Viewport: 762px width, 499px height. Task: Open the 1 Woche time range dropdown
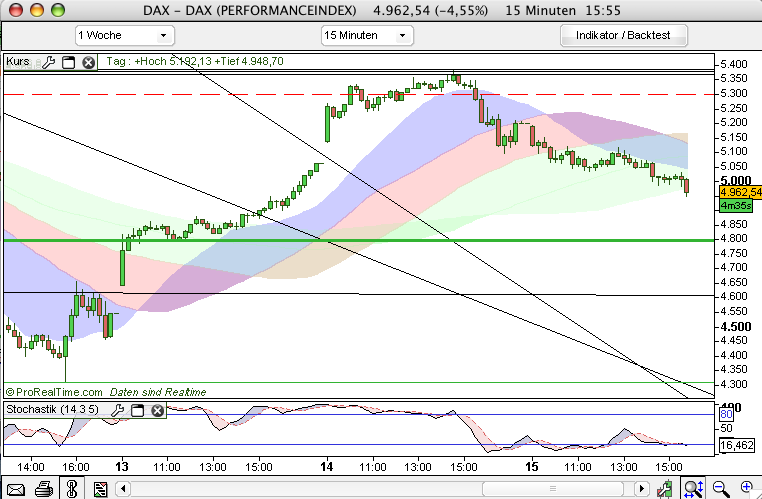click(125, 35)
